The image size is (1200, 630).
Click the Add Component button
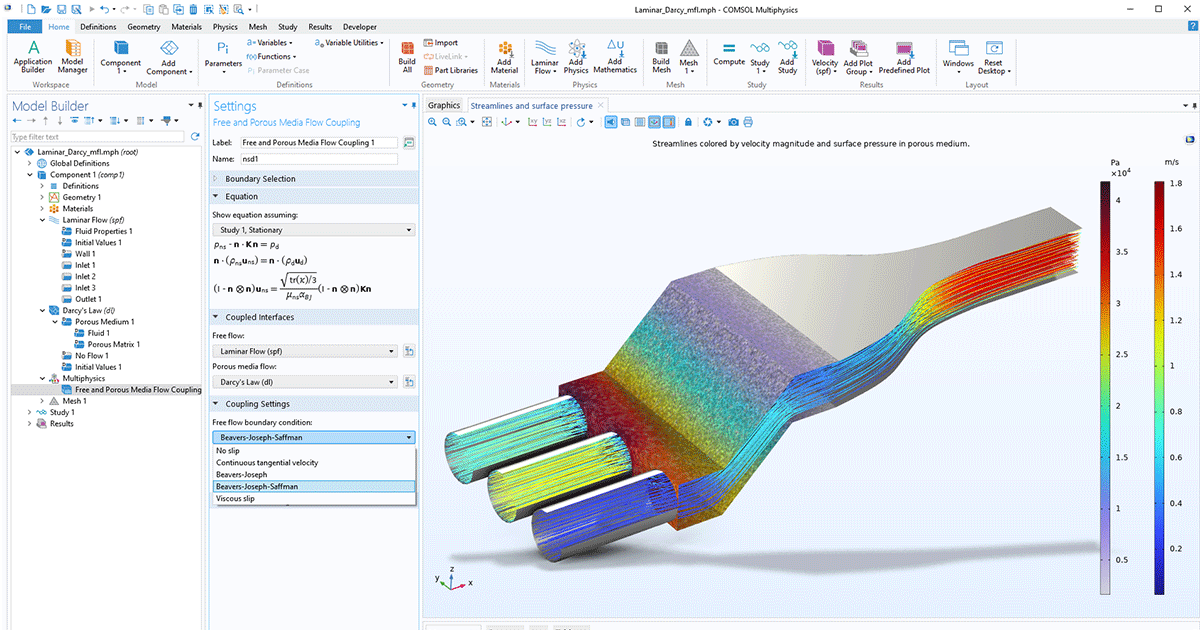(167, 58)
